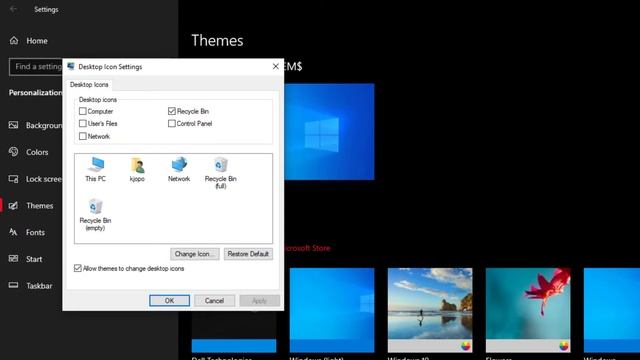This screenshot has width=640, height=360.
Task: Open Lock screen via its monitor icon
Action: [x=13, y=179]
